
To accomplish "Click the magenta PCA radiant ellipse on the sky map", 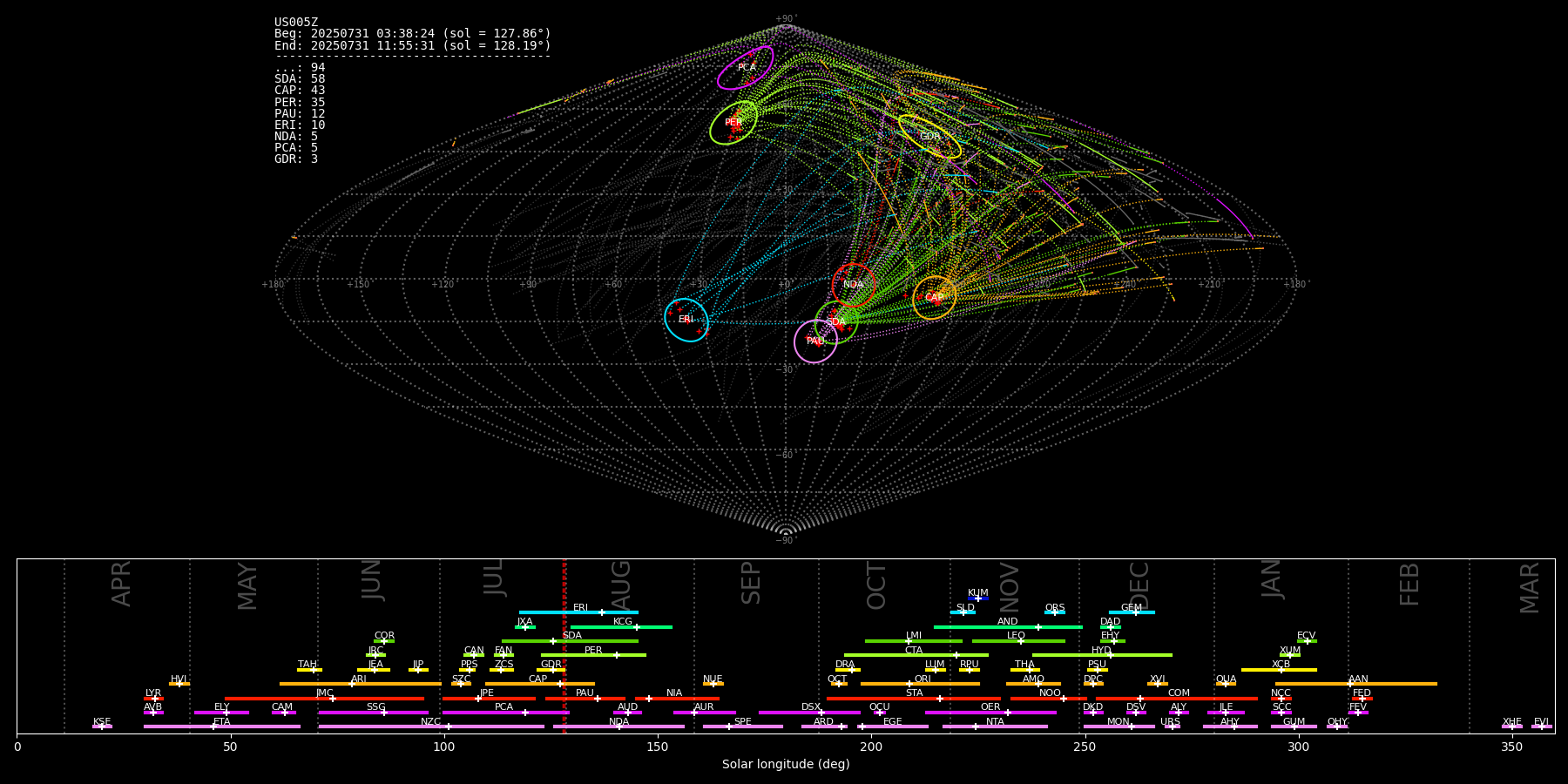I will (x=746, y=68).
